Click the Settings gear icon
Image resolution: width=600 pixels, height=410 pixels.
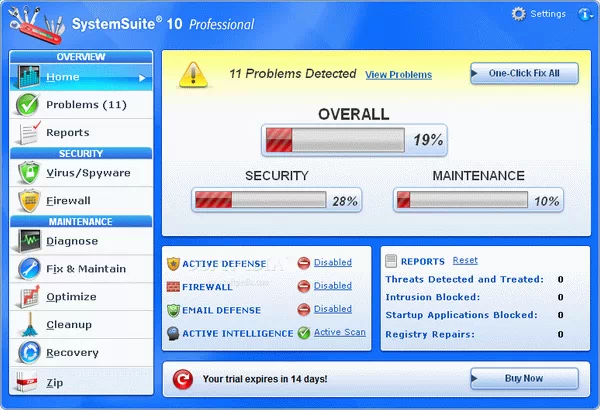518,14
